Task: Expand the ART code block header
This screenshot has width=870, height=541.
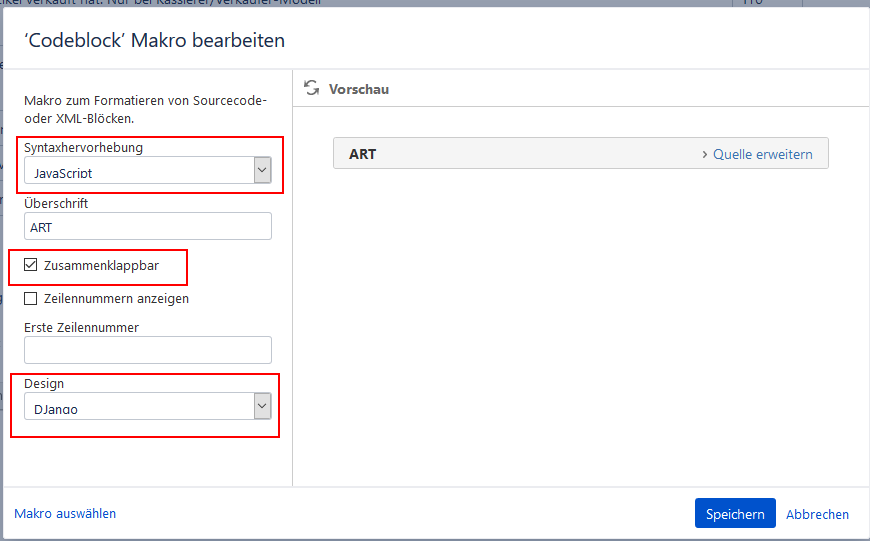Action: click(x=500, y=154)
